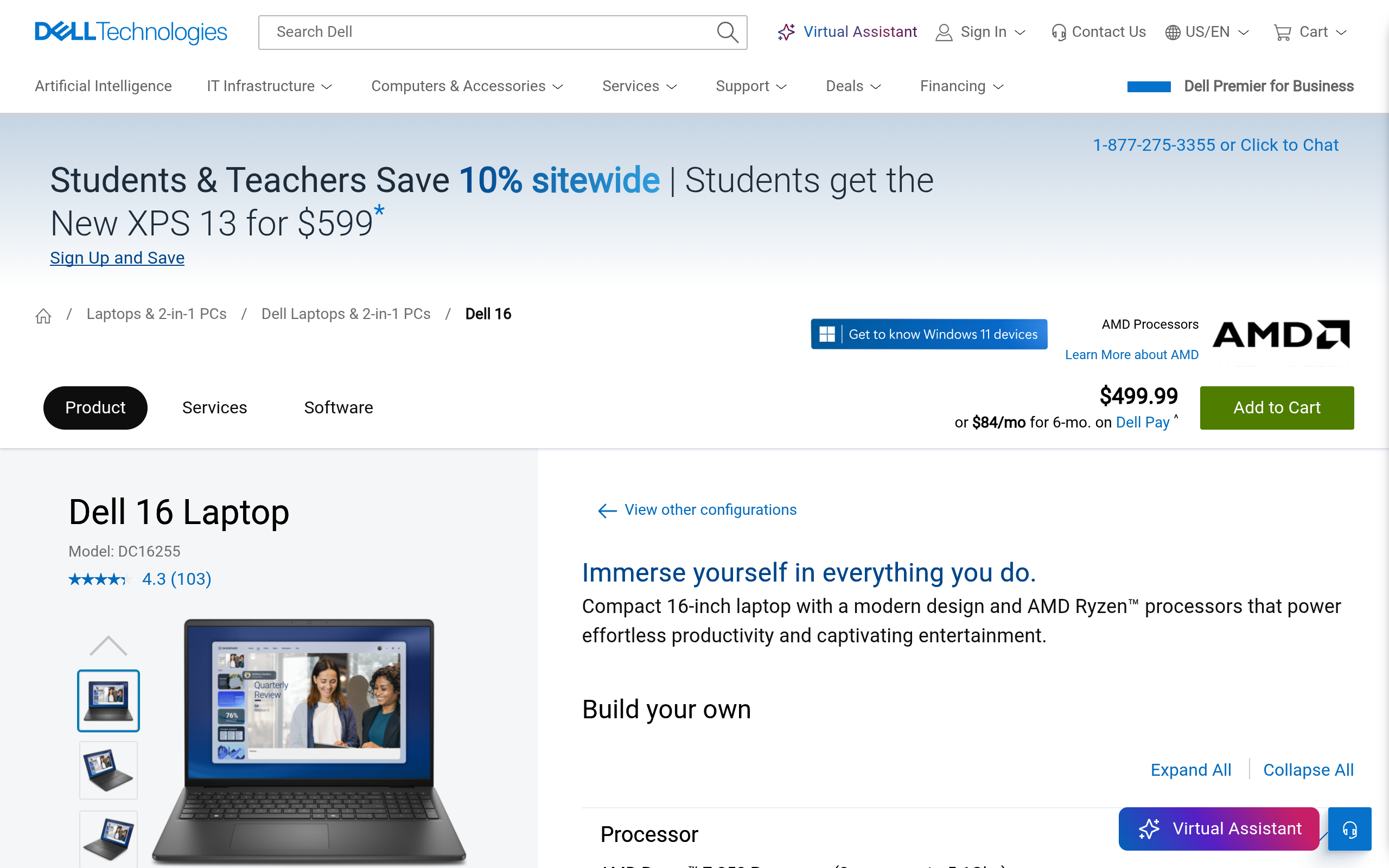
Task: Click the US/EN globe icon
Action: coord(1173,32)
